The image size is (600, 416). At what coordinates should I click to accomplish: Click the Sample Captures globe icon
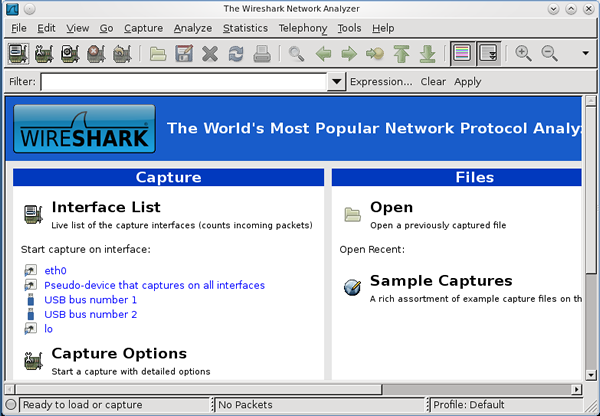tap(352, 287)
